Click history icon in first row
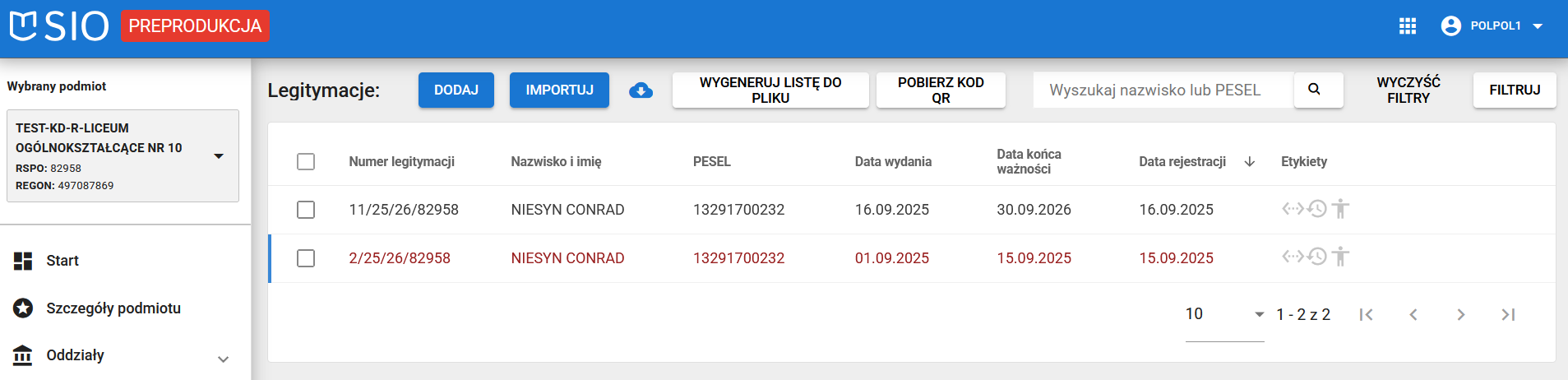 1317,209
